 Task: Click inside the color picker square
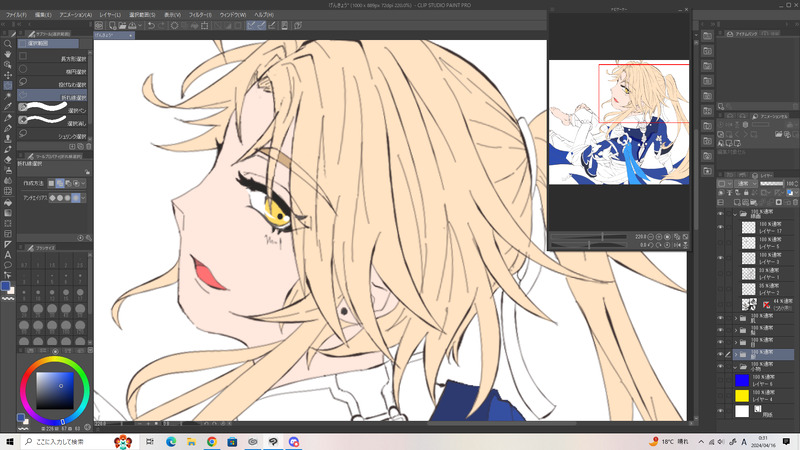click(x=55, y=390)
